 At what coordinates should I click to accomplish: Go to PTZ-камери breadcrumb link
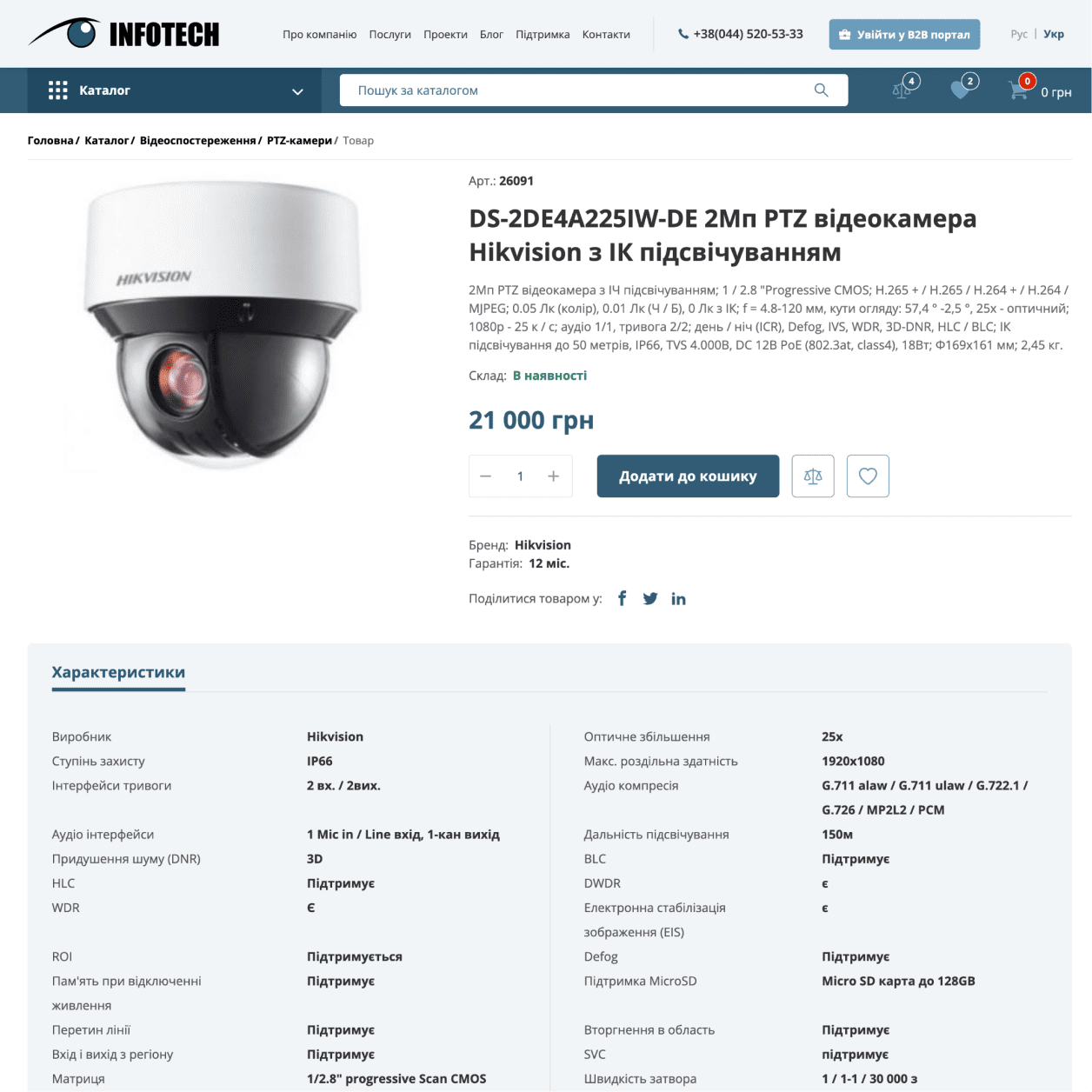(299, 141)
